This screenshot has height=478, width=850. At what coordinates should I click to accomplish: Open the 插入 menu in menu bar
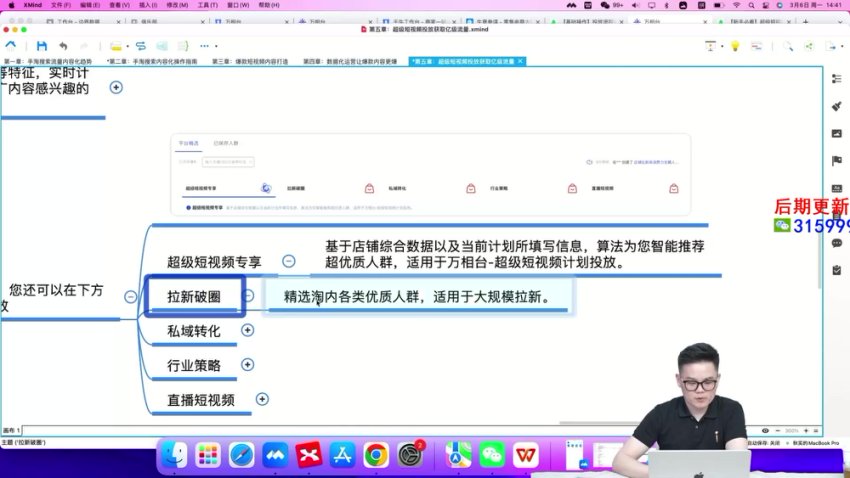147,5
